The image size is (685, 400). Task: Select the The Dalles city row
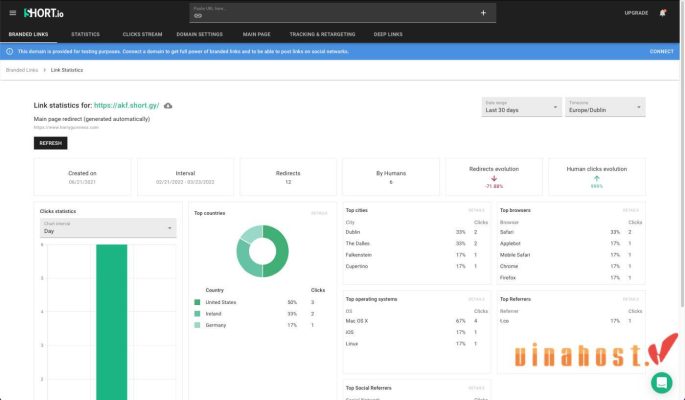click(x=416, y=244)
